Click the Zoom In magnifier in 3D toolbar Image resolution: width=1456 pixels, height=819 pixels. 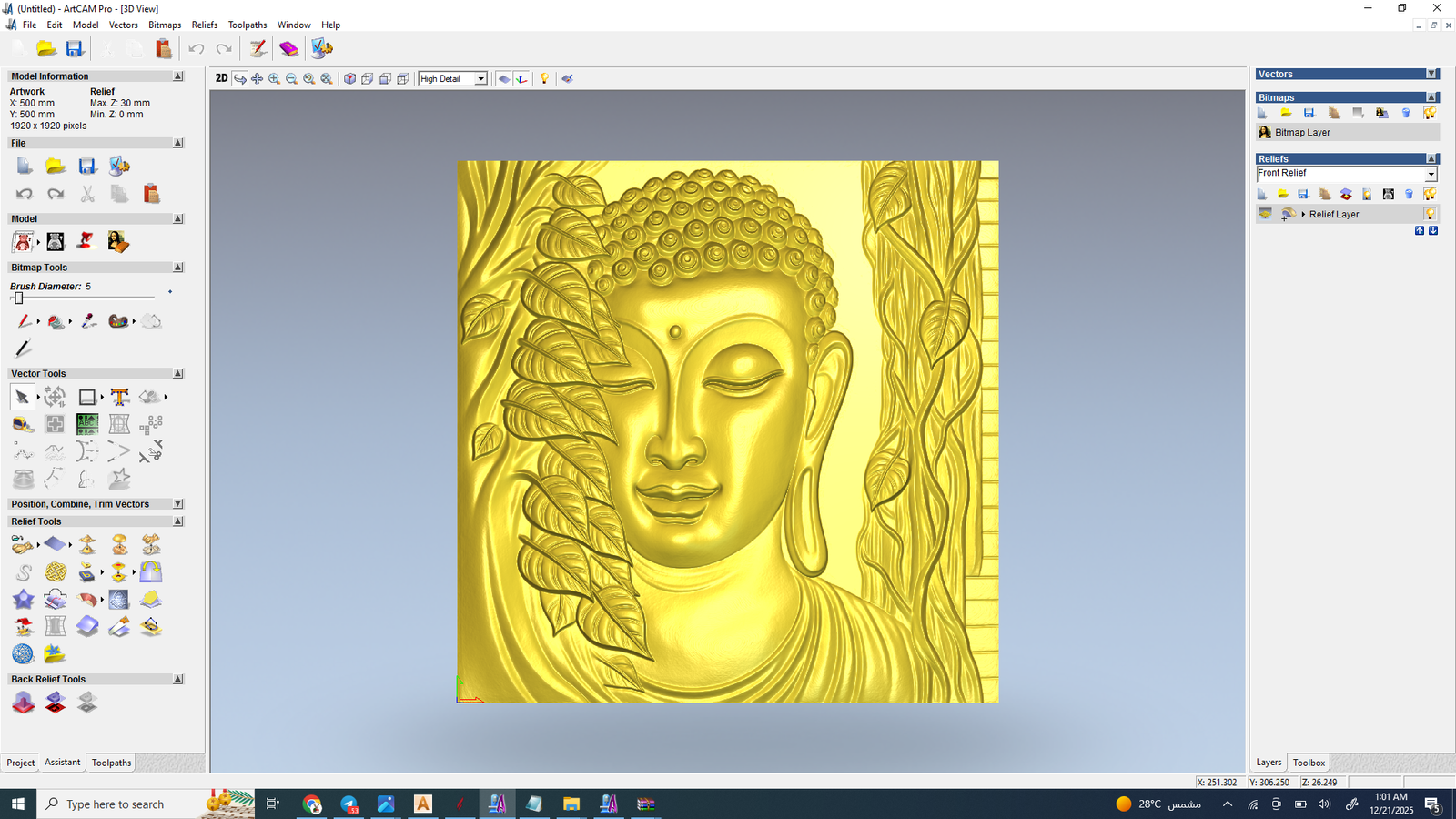coord(274,79)
